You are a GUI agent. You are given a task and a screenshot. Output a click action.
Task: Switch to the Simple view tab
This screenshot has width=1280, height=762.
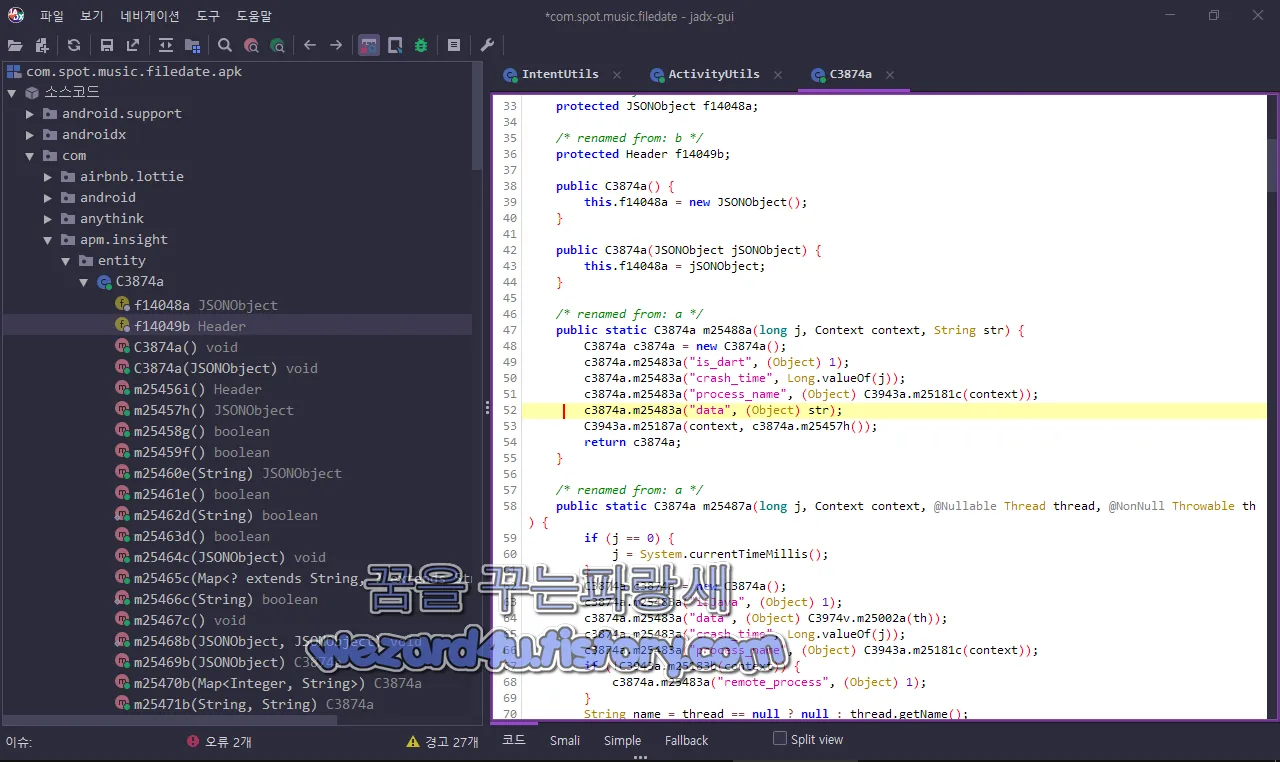622,740
